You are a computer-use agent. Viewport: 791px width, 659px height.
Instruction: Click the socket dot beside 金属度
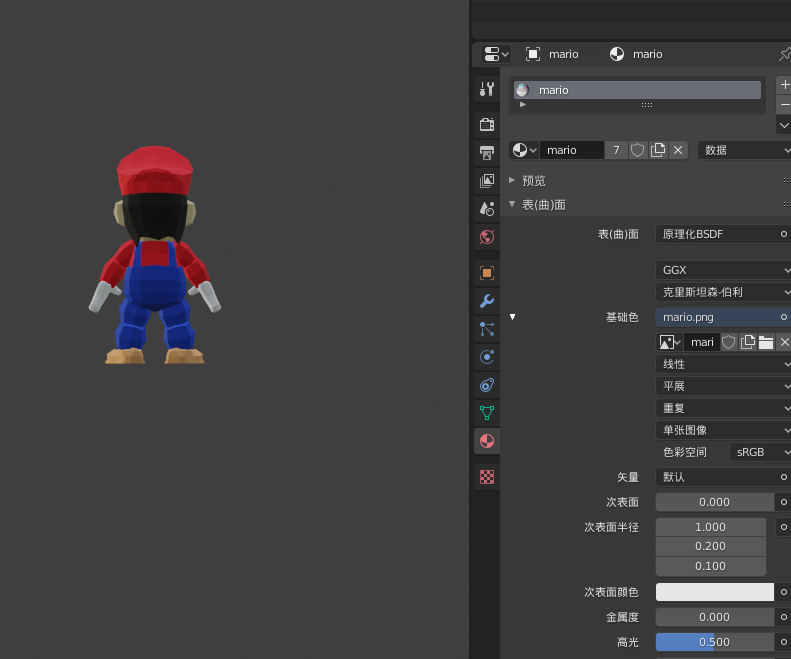click(x=783, y=617)
